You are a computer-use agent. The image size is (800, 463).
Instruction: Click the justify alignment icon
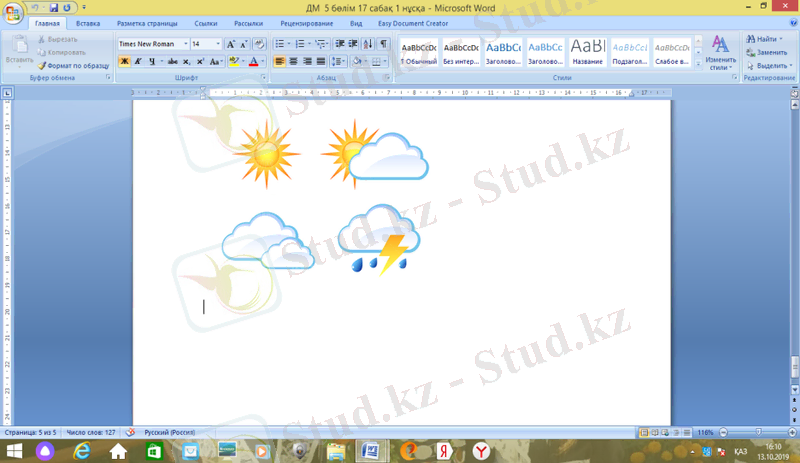(321, 61)
